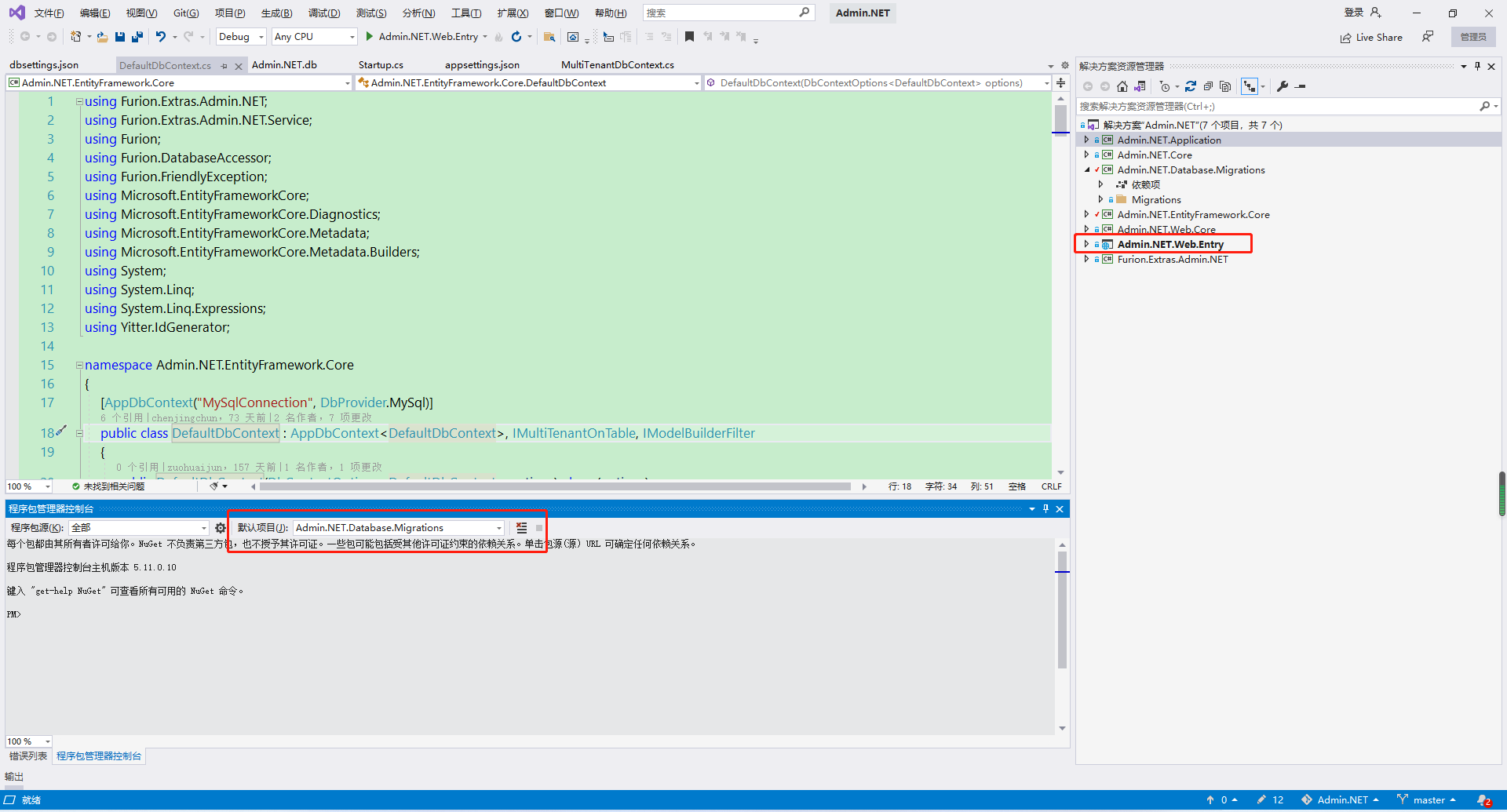
Task: Select the Home icon in Solution Explorer
Action: click(x=1122, y=86)
